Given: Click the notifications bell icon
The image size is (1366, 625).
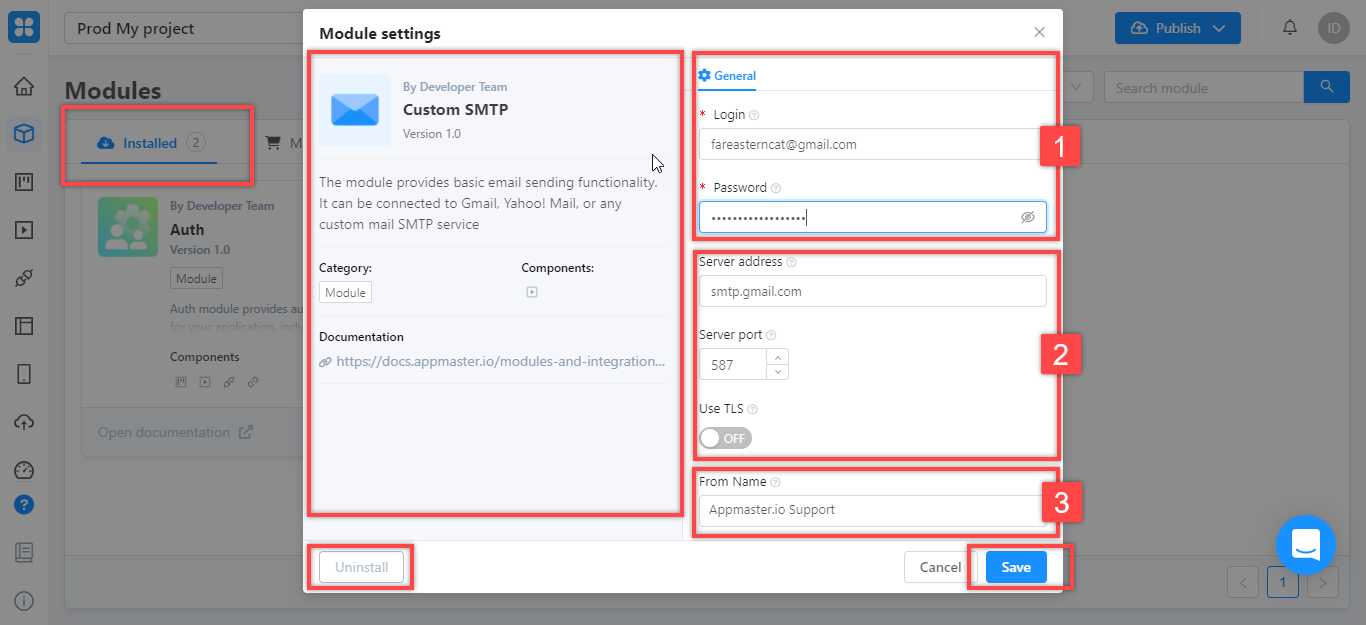Looking at the screenshot, I should click(x=1289, y=27).
